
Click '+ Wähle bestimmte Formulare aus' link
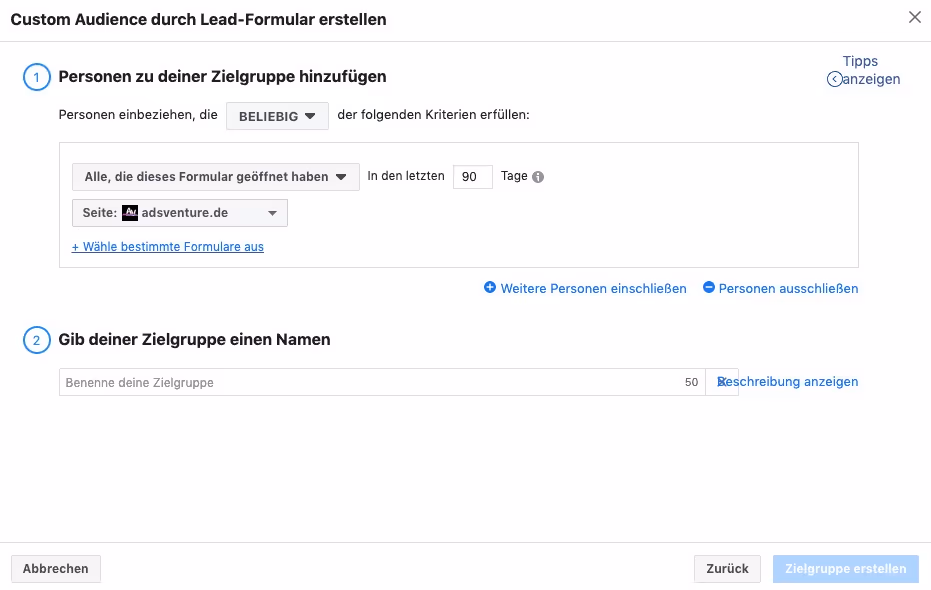coord(167,247)
